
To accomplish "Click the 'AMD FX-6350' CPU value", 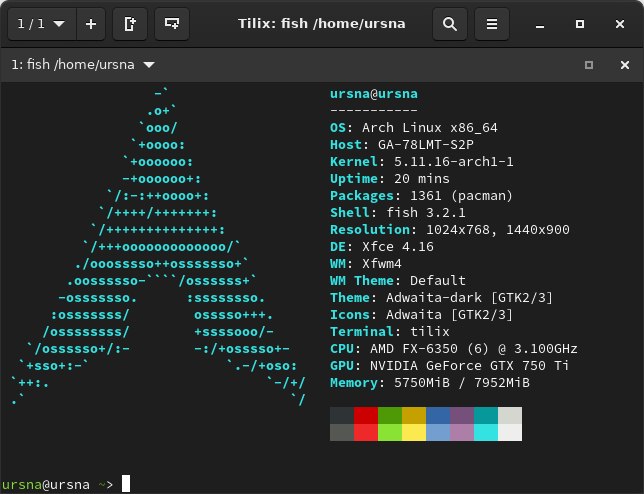I will [x=414, y=349].
